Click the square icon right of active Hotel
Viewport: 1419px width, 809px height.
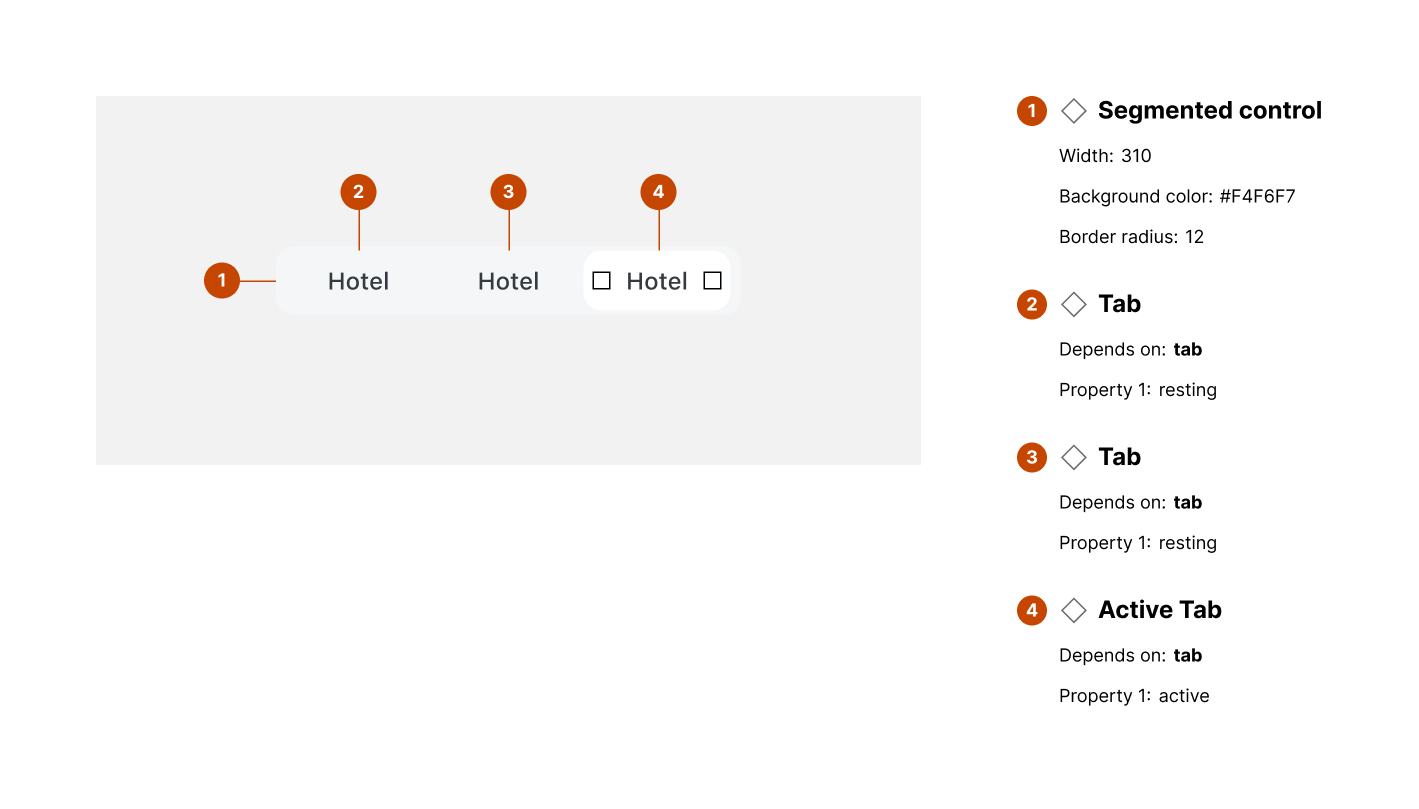712,281
